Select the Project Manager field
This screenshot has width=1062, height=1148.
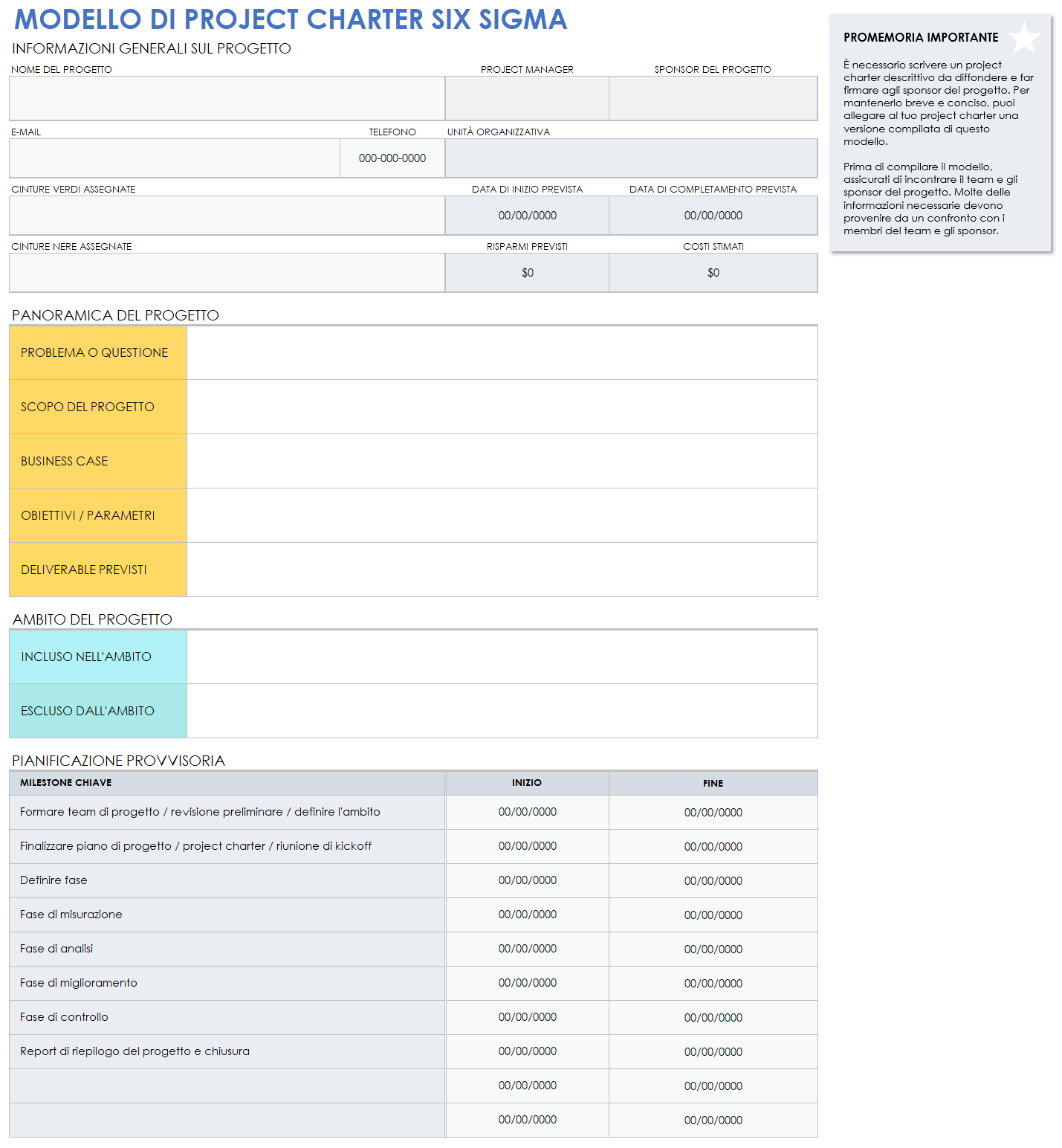527,98
